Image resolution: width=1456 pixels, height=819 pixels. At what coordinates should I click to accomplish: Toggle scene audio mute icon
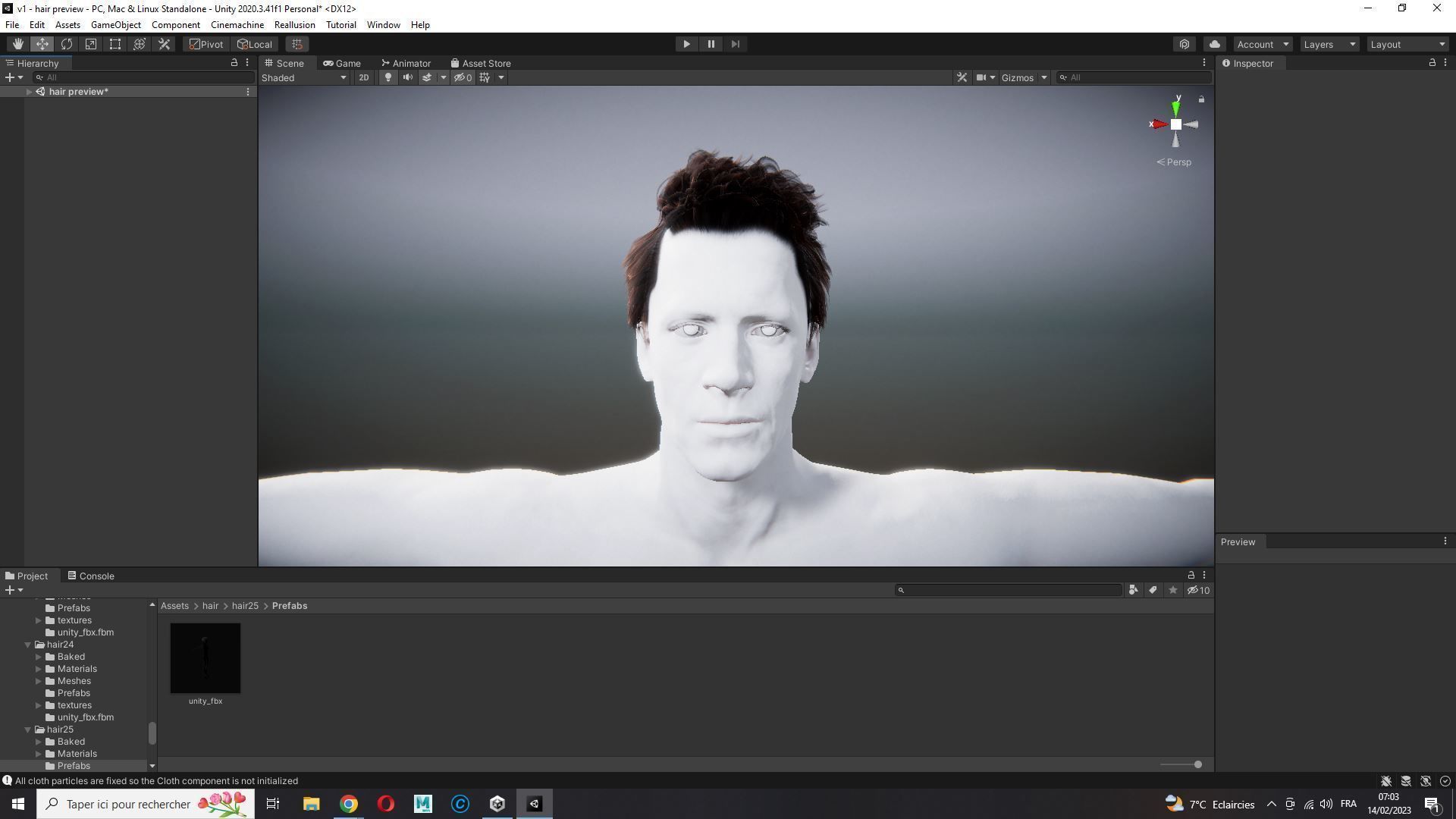tap(408, 77)
